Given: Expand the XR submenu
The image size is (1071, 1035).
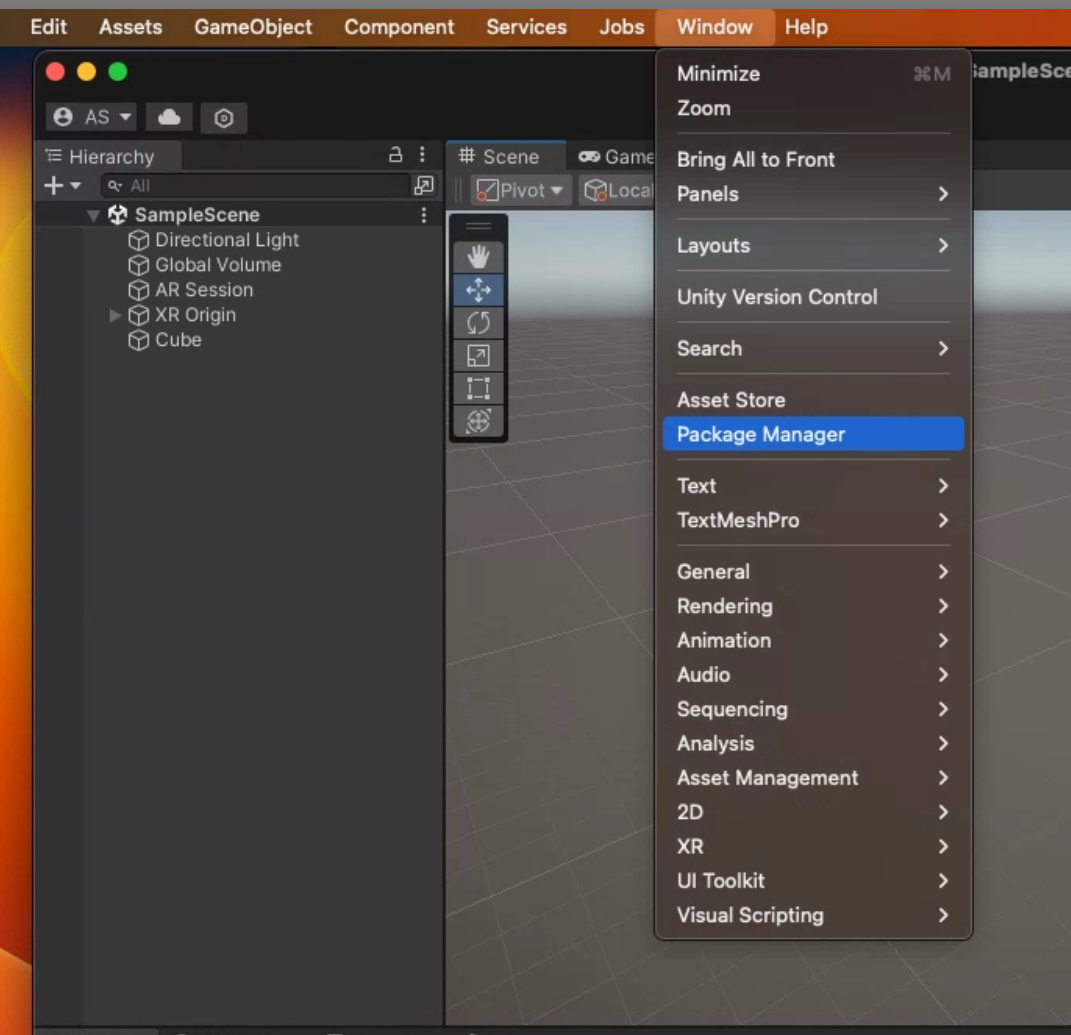Looking at the screenshot, I should pos(813,846).
